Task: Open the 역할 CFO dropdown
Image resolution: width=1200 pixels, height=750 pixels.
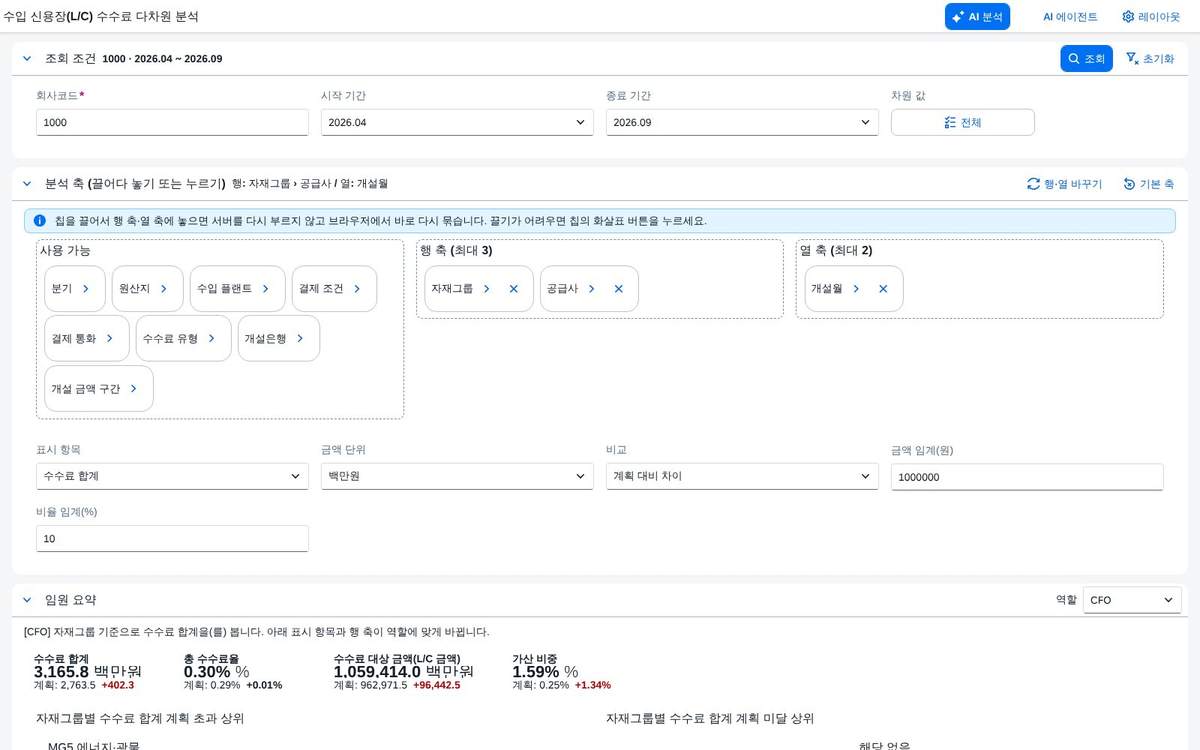Action: (1132, 600)
